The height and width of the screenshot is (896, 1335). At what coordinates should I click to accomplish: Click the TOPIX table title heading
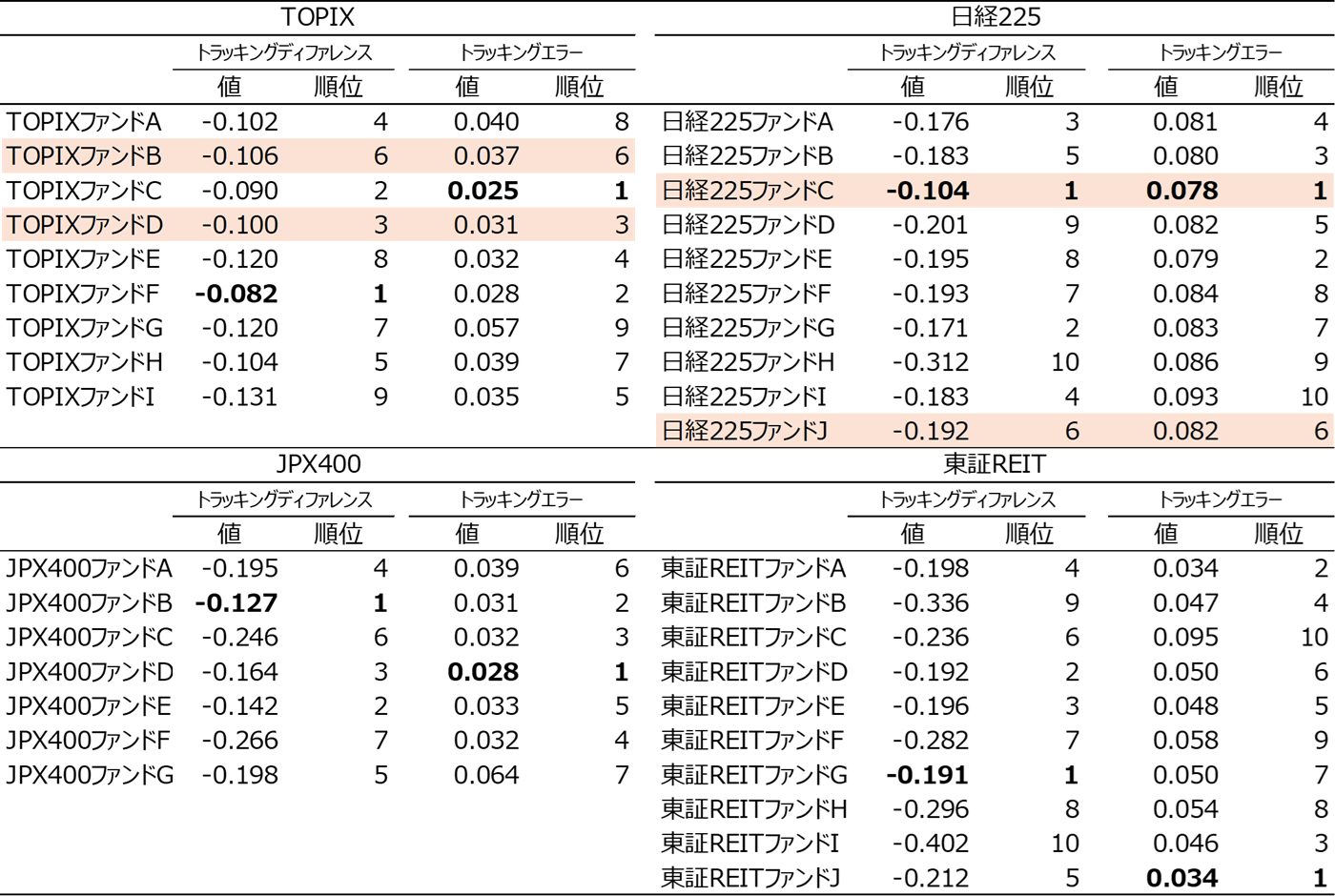(318, 17)
